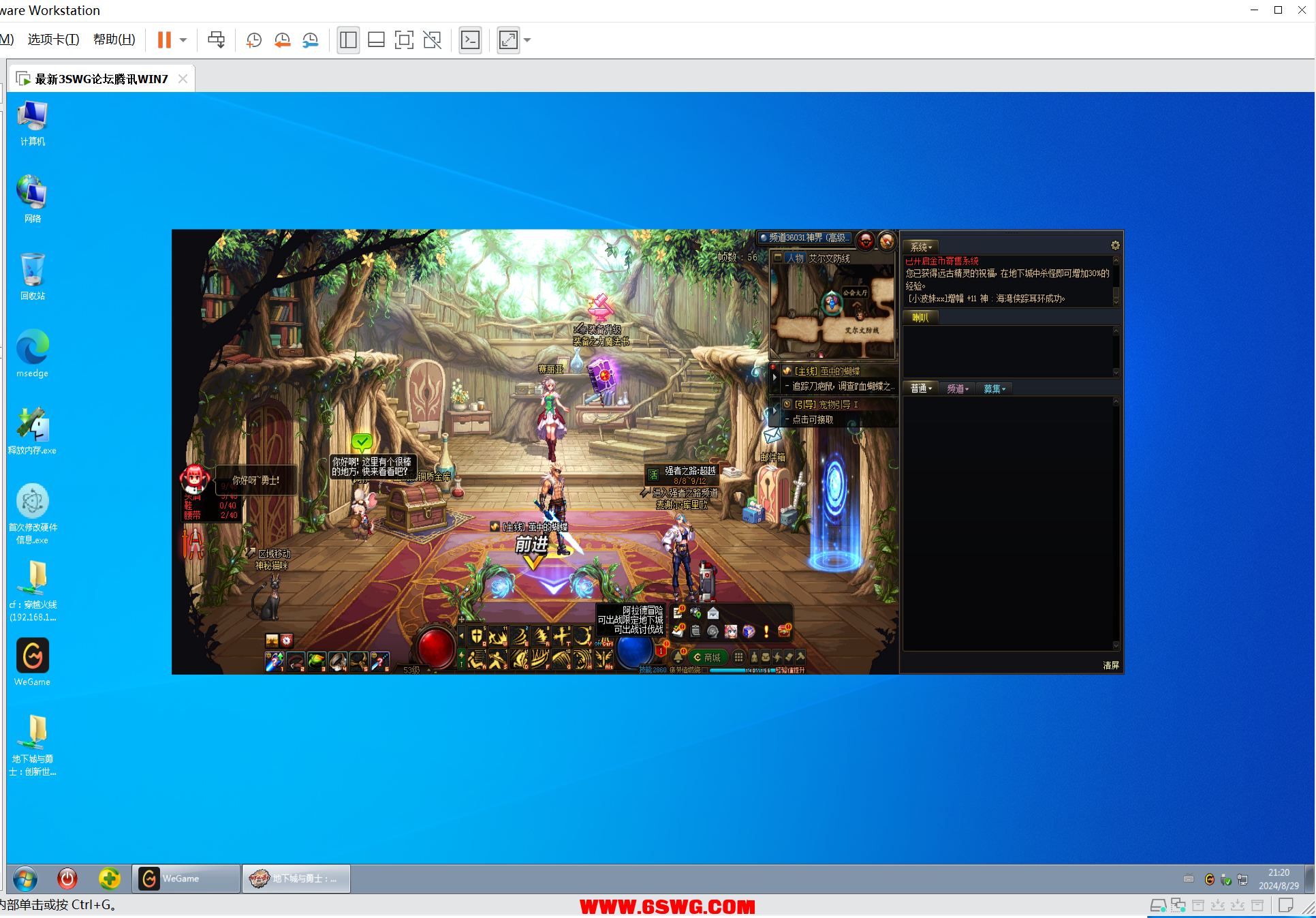
Task: Click the yellow exclamation event icon
Action: (x=766, y=632)
